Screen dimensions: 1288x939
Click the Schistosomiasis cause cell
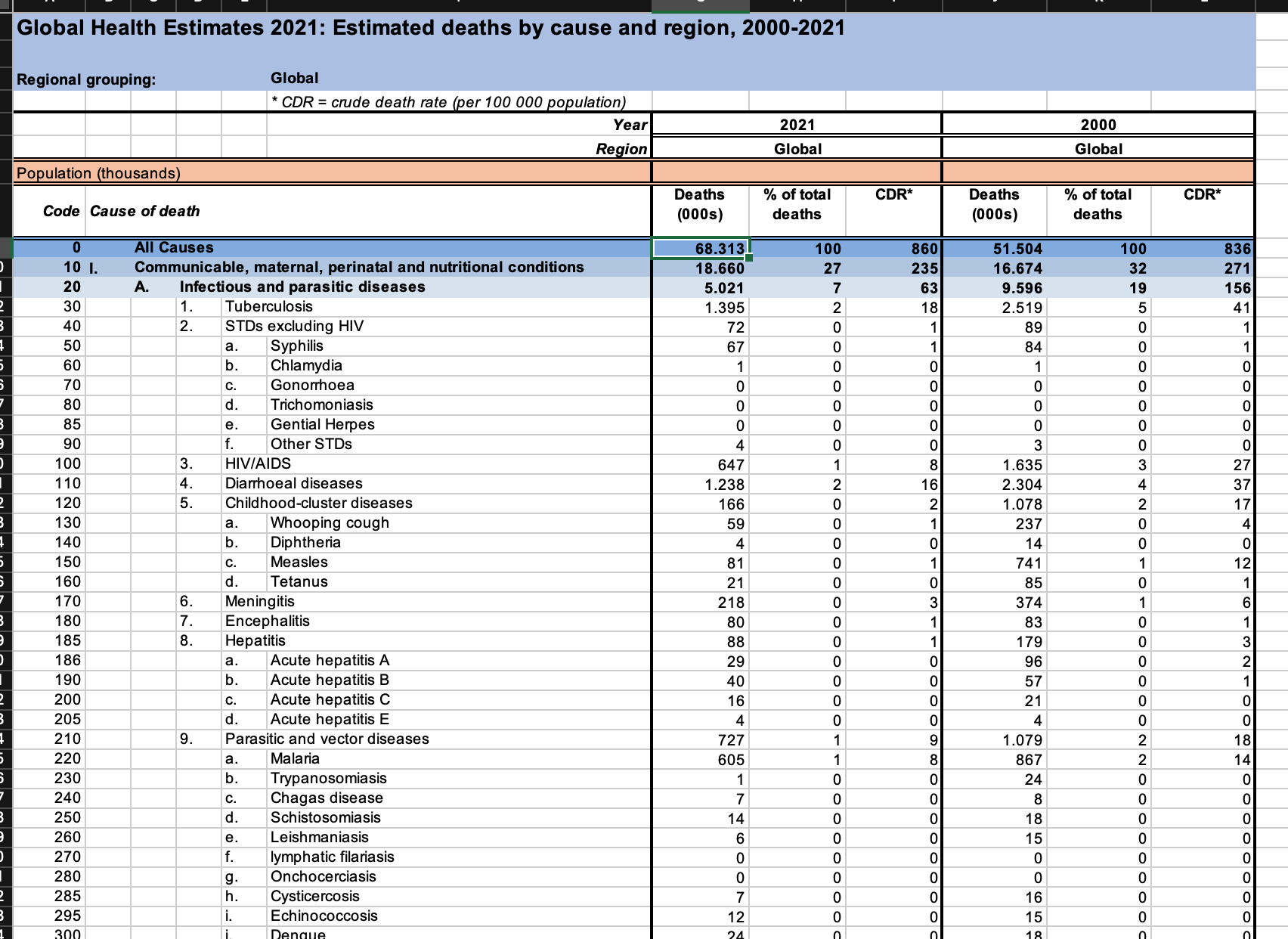pos(326,817)
